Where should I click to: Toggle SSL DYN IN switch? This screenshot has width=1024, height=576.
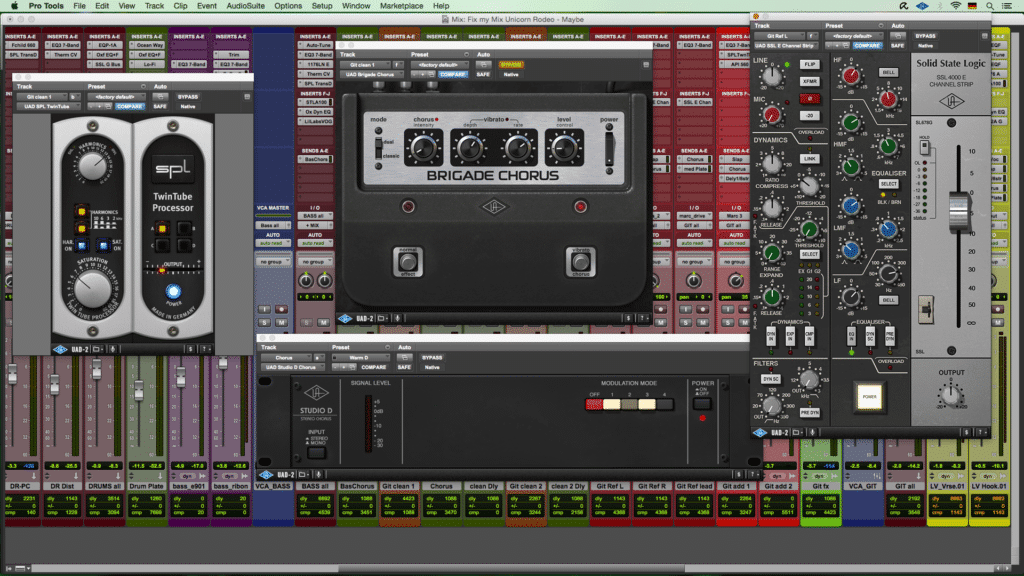[771, 336]
